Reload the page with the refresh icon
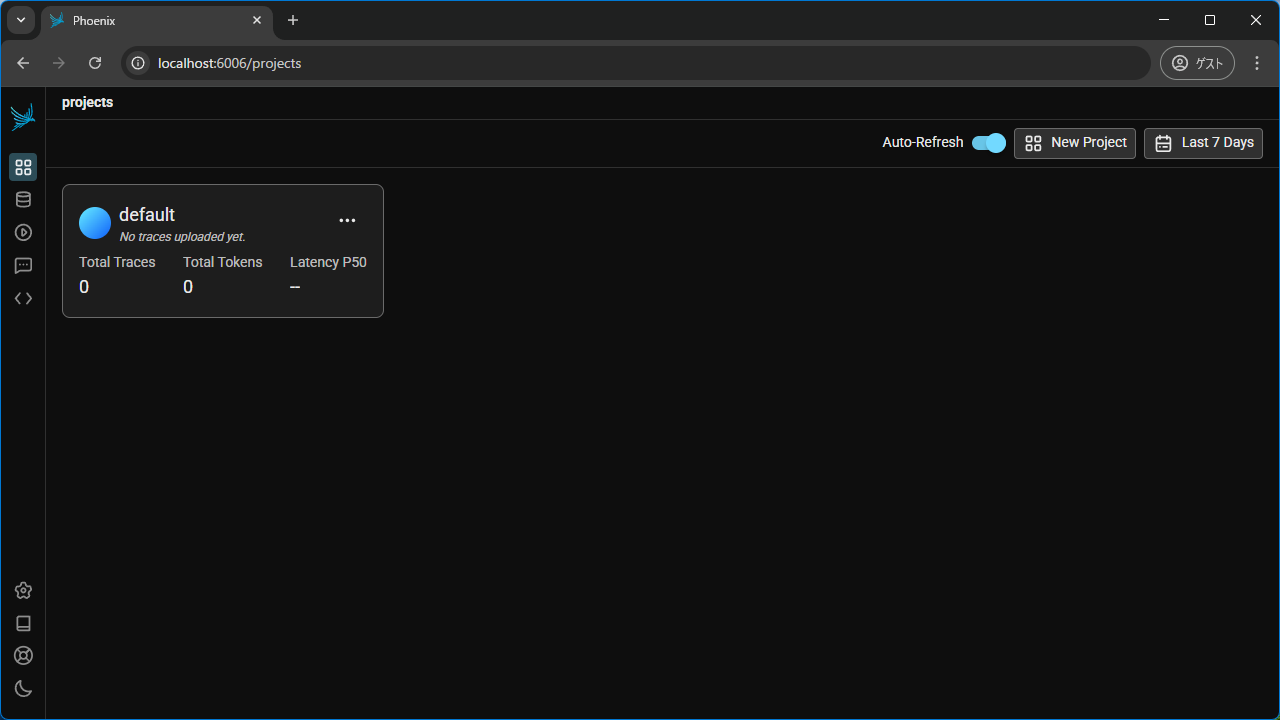Viewport: 1280px width, 720px height. click(95, 63)
